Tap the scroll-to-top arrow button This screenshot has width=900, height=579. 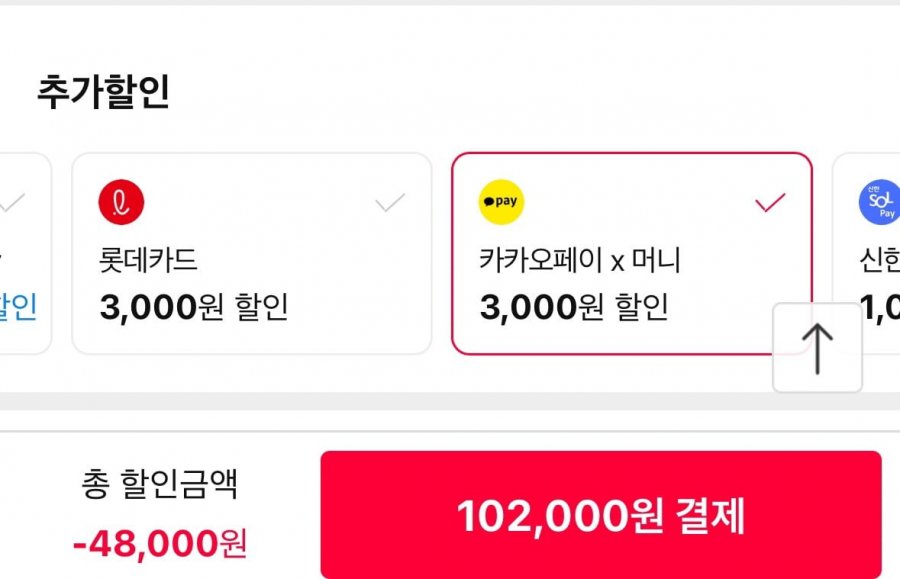(x=817, y=348)
